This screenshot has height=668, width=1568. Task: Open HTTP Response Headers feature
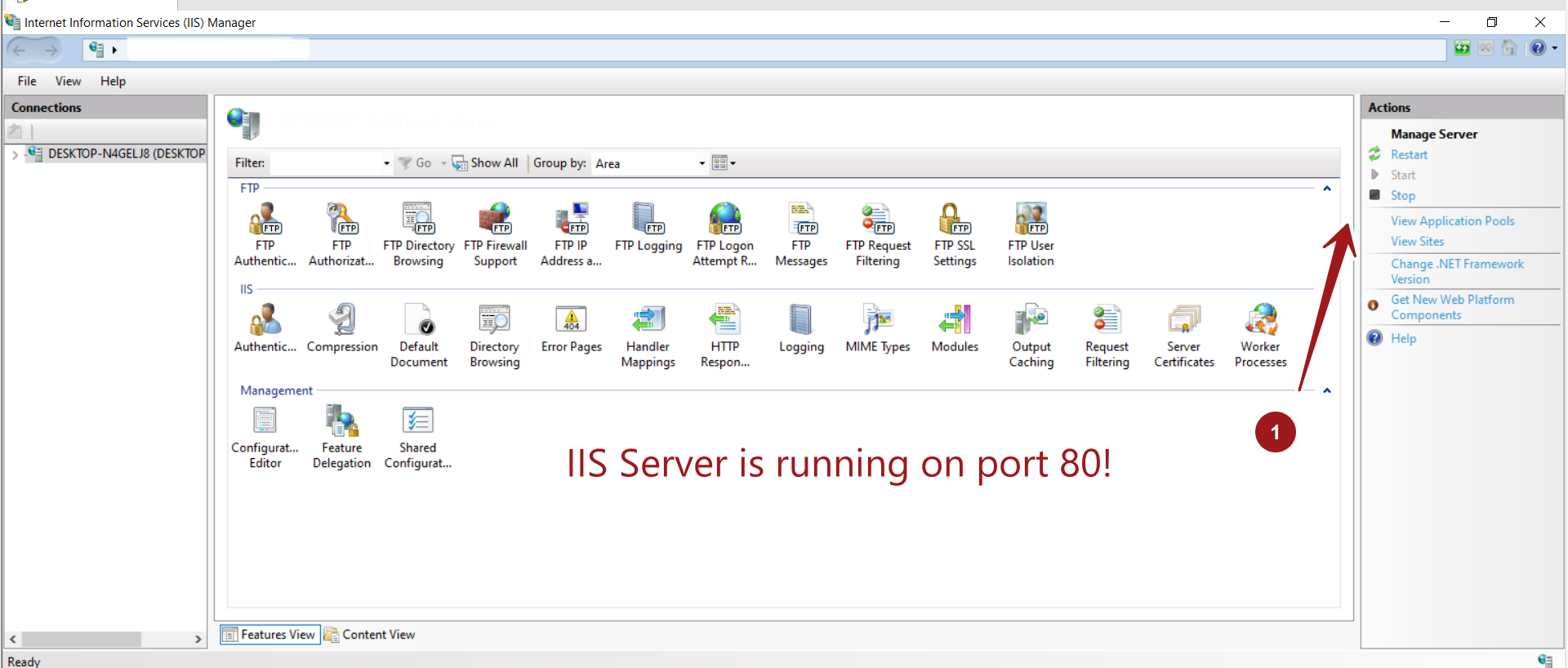tap(724, 336)
